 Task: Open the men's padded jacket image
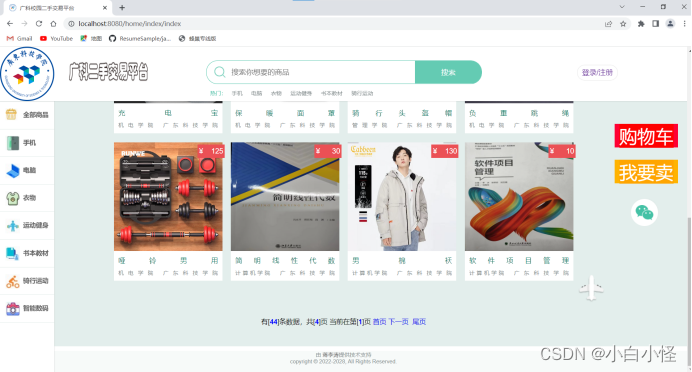(402, 196)
